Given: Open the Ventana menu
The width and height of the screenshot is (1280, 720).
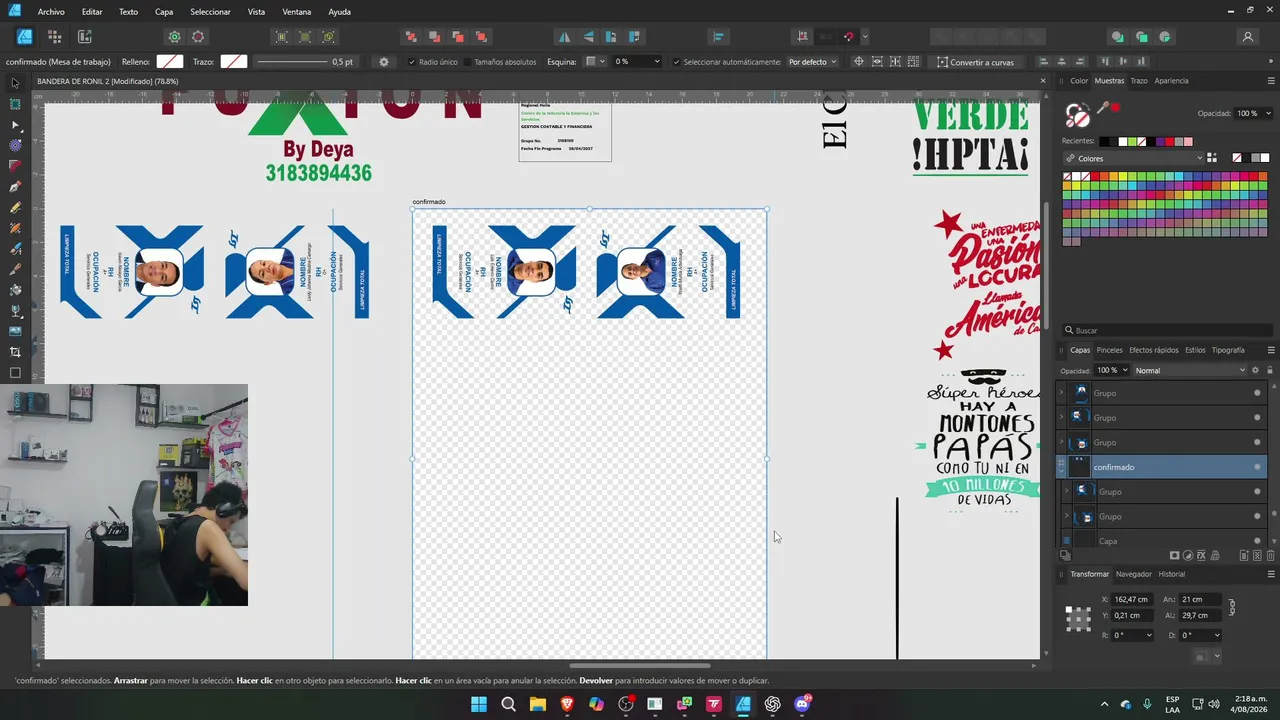Looking at the screenshot, I should click(296, 12).
